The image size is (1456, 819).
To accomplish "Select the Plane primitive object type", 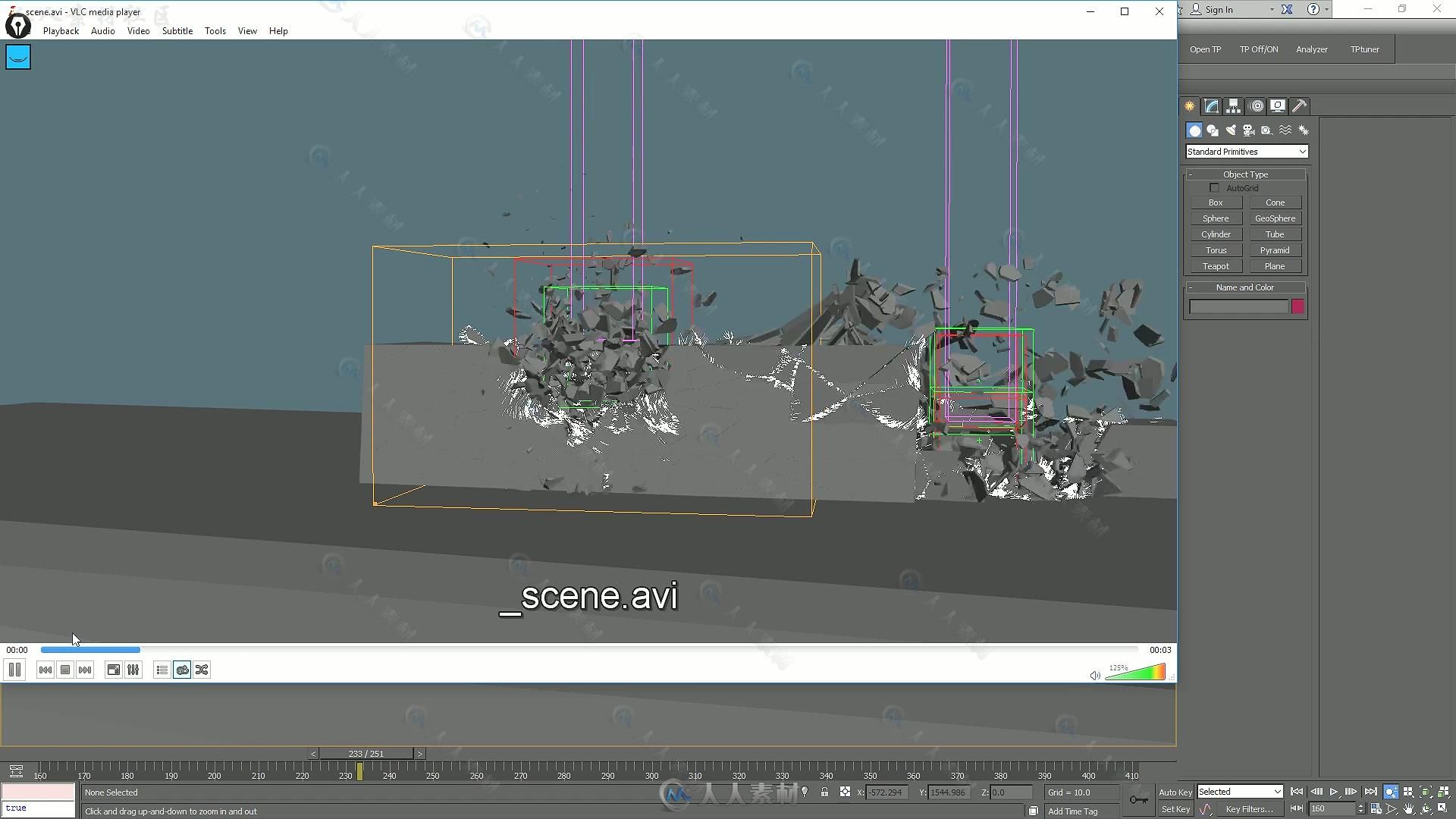I will (1275, 265).
